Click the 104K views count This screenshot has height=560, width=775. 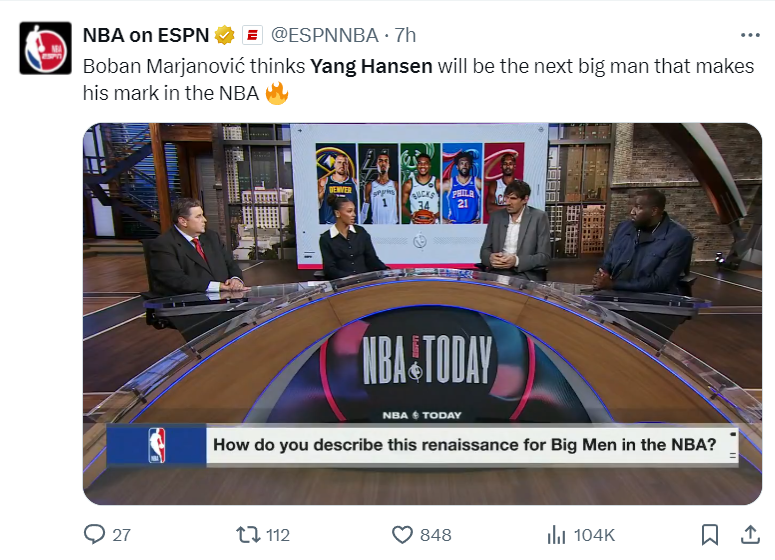coord(594,535)
